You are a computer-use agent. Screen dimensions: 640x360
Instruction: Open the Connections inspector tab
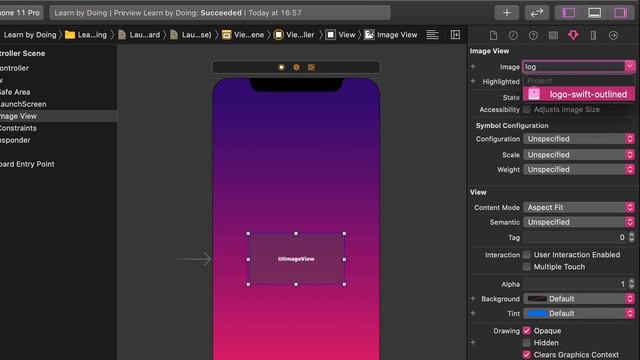[613, 36]
